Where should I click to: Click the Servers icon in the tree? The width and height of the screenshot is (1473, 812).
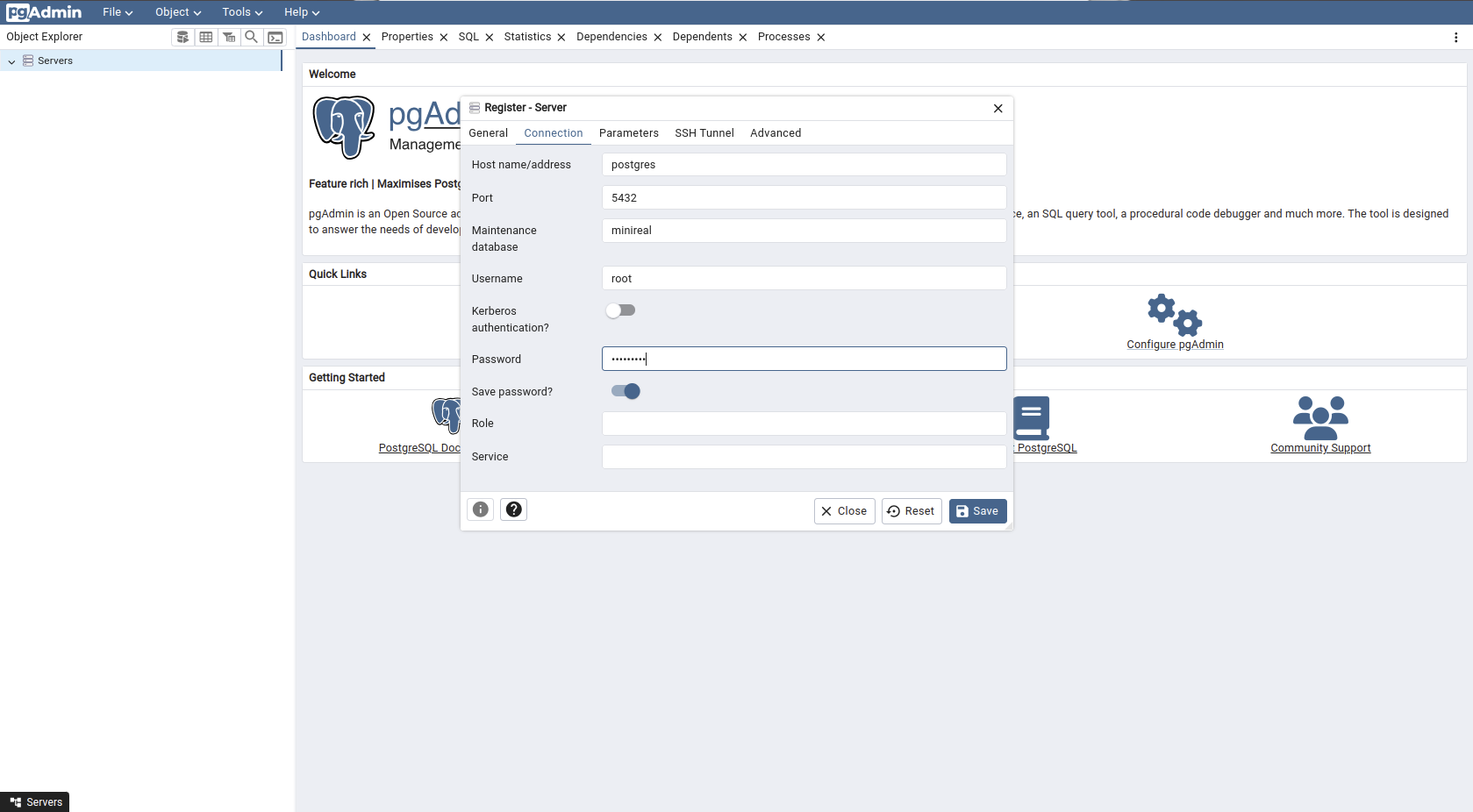pos(28,61)
